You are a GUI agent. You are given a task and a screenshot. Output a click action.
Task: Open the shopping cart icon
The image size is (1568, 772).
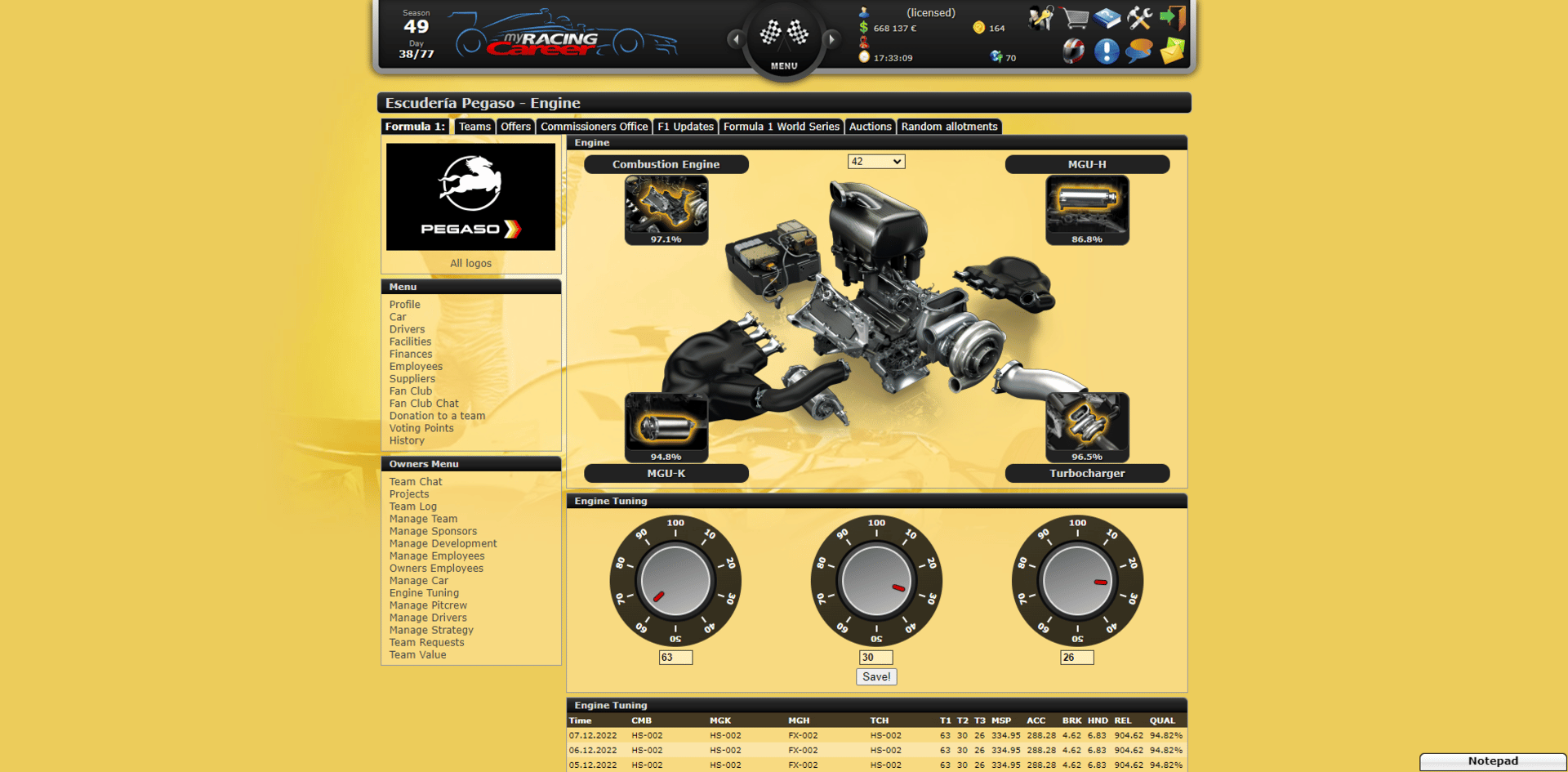coord(1076,18)
